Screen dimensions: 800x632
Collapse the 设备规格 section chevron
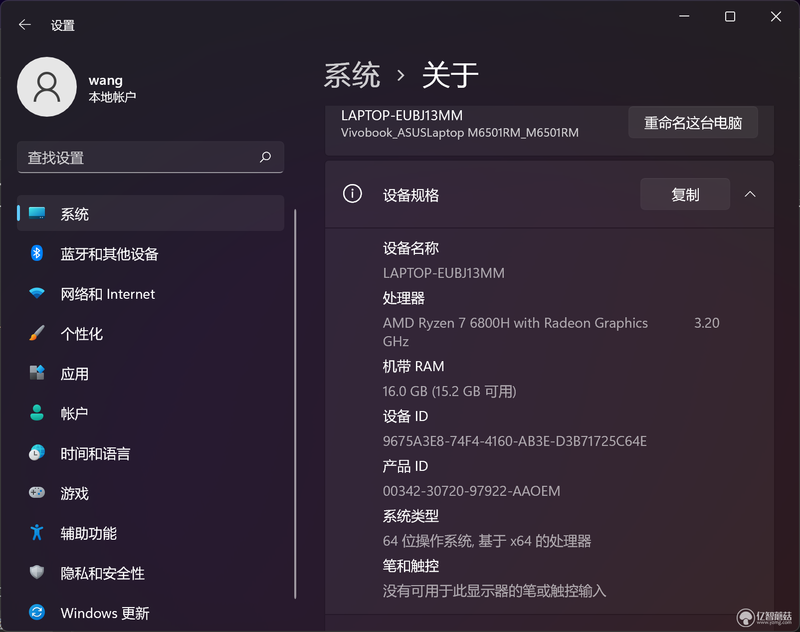click(750, 194)
